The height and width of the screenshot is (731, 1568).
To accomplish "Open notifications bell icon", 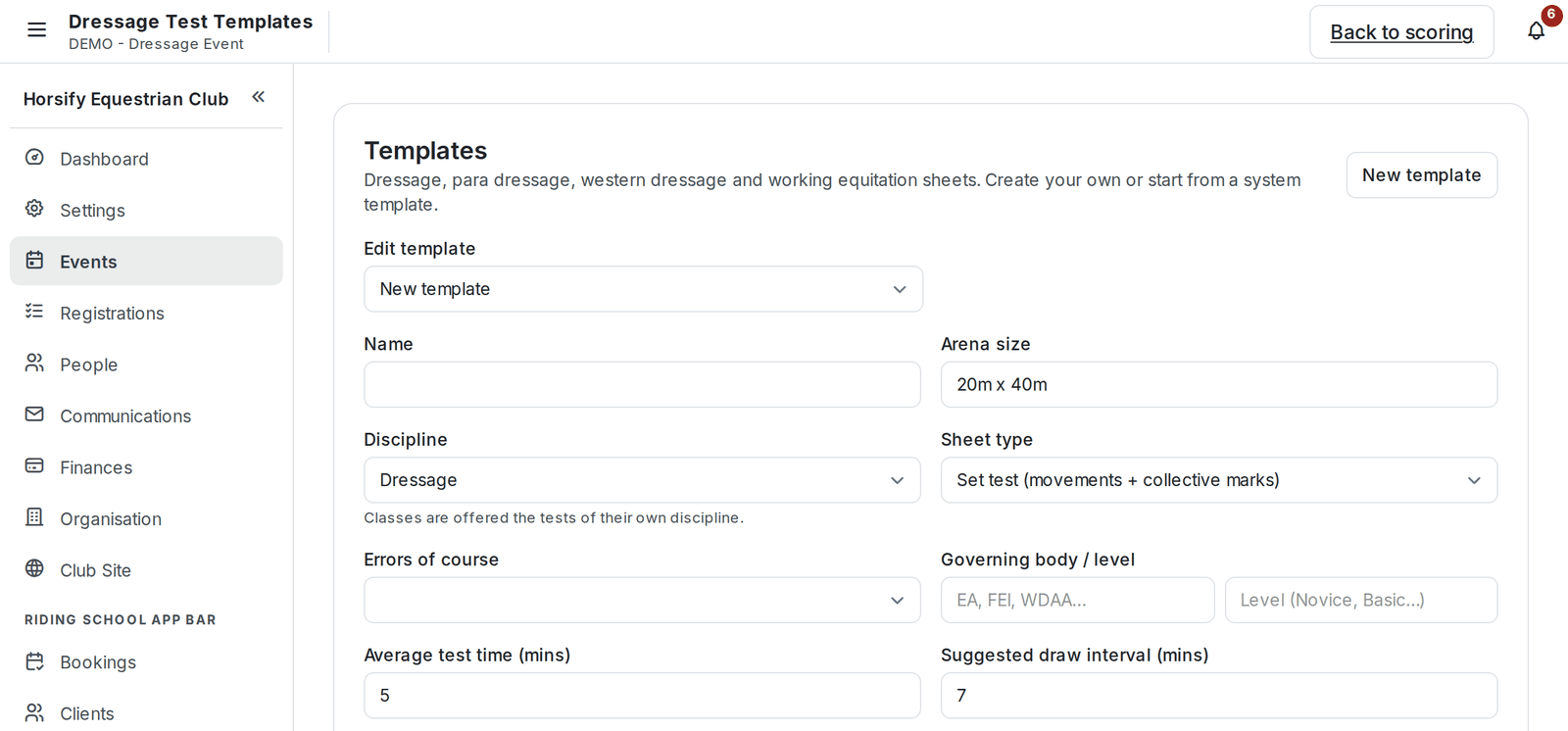I will [x=1536, y=31].
